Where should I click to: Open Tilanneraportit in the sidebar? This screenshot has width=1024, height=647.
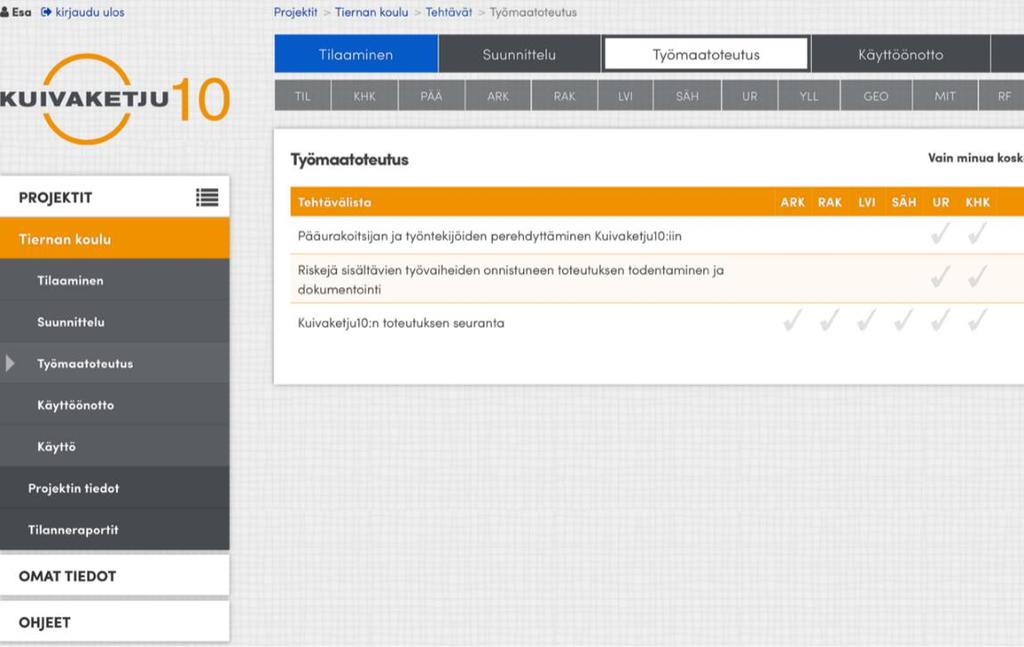[x=115, y=529]
